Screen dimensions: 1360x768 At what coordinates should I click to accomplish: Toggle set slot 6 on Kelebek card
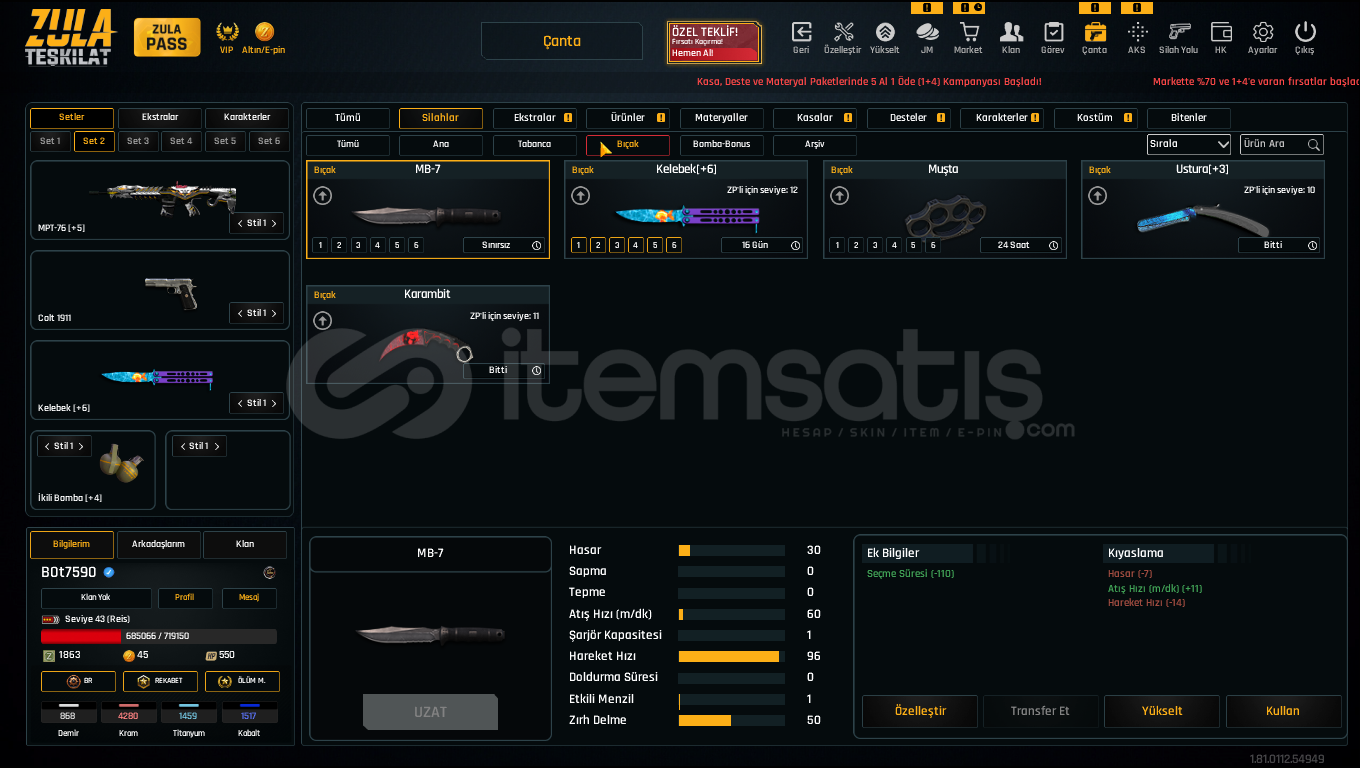[x=674, y=245]
